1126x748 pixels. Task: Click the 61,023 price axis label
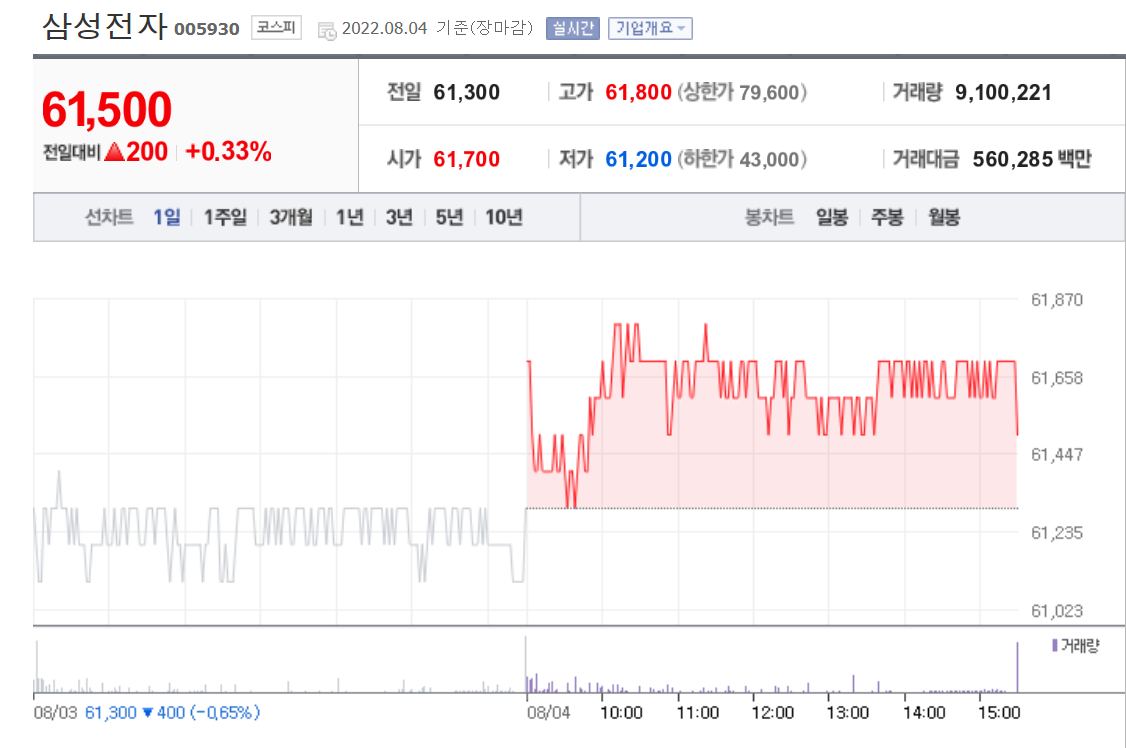pyautogui.click(x=1057, y=611)
